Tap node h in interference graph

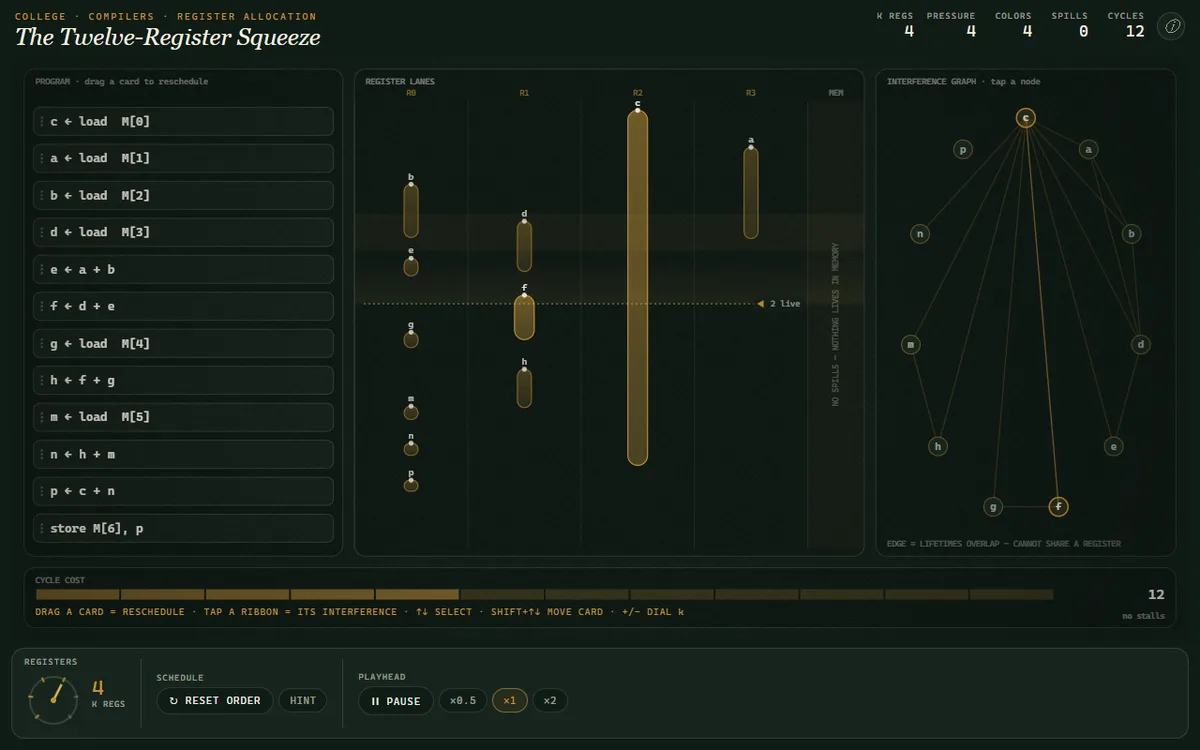938,446
